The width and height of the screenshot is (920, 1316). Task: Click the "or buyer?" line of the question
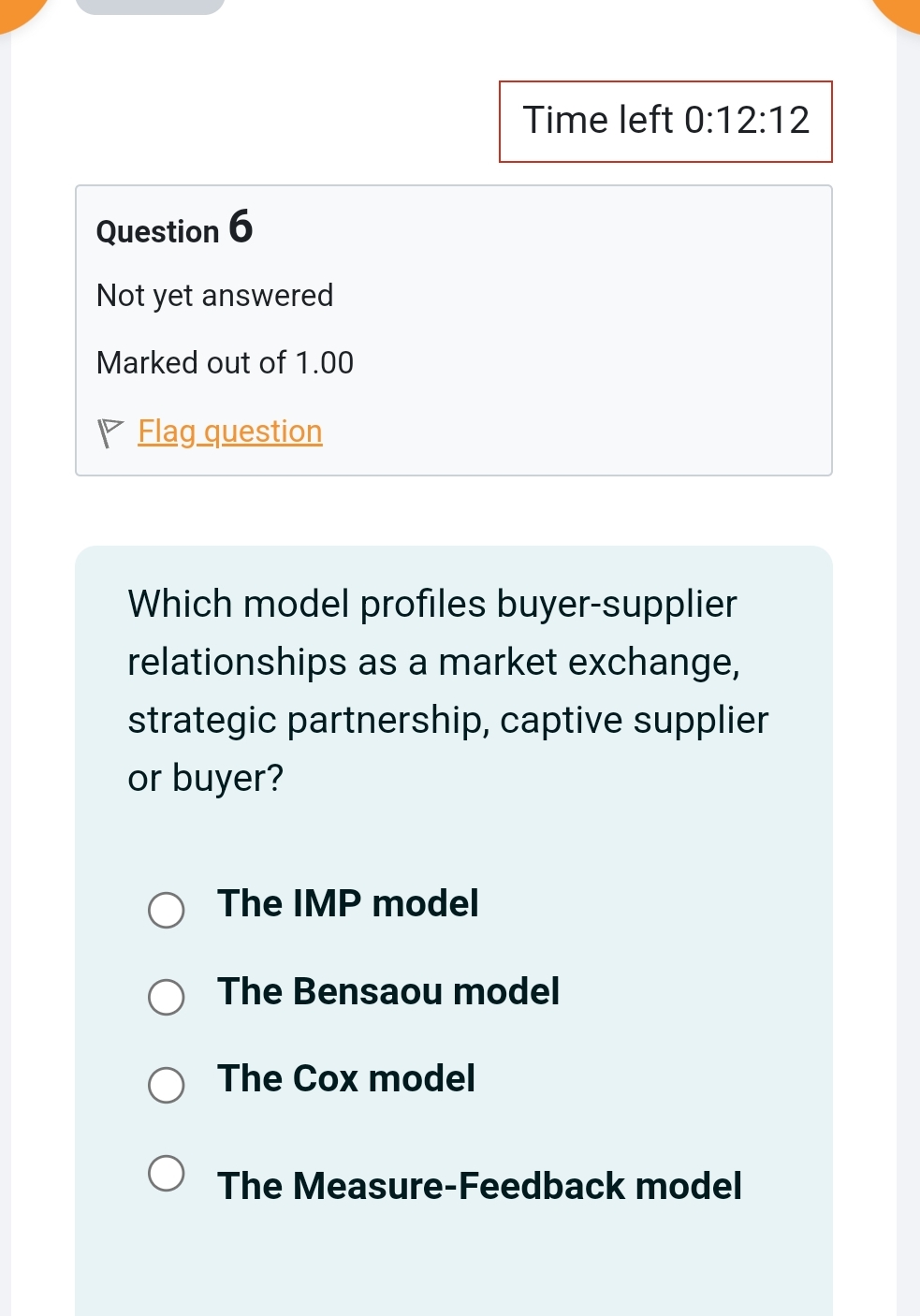(x=206, y=779)
